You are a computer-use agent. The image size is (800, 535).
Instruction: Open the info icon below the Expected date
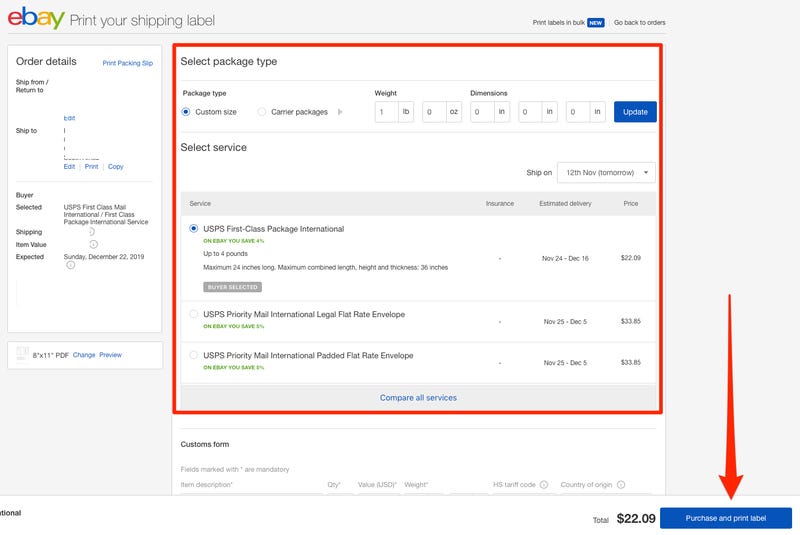coord(71,265)
